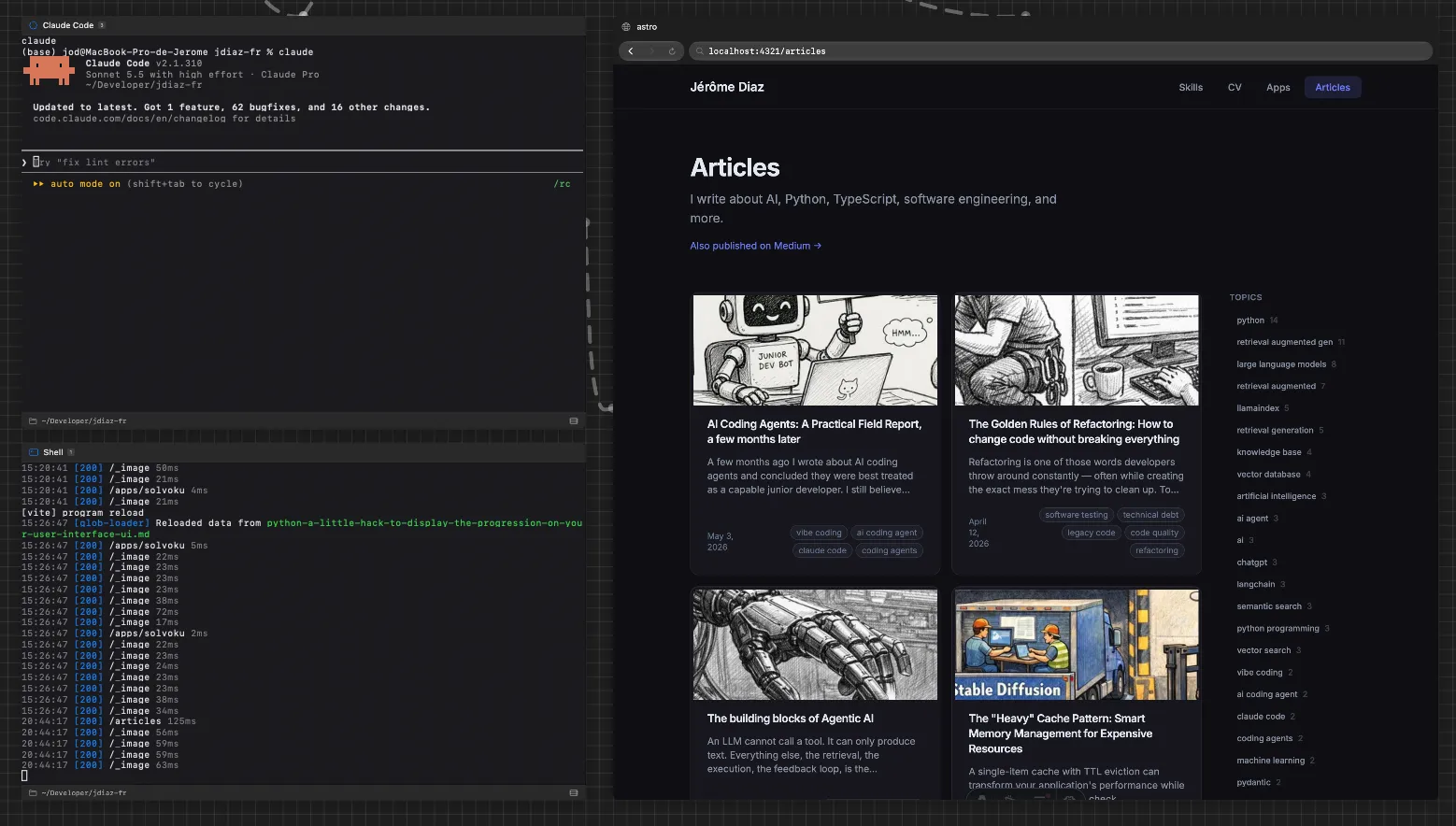This screenshot has height=826, width=1456.
Task: Filter by the llamaindex topic
Action: pos(1258,408)
